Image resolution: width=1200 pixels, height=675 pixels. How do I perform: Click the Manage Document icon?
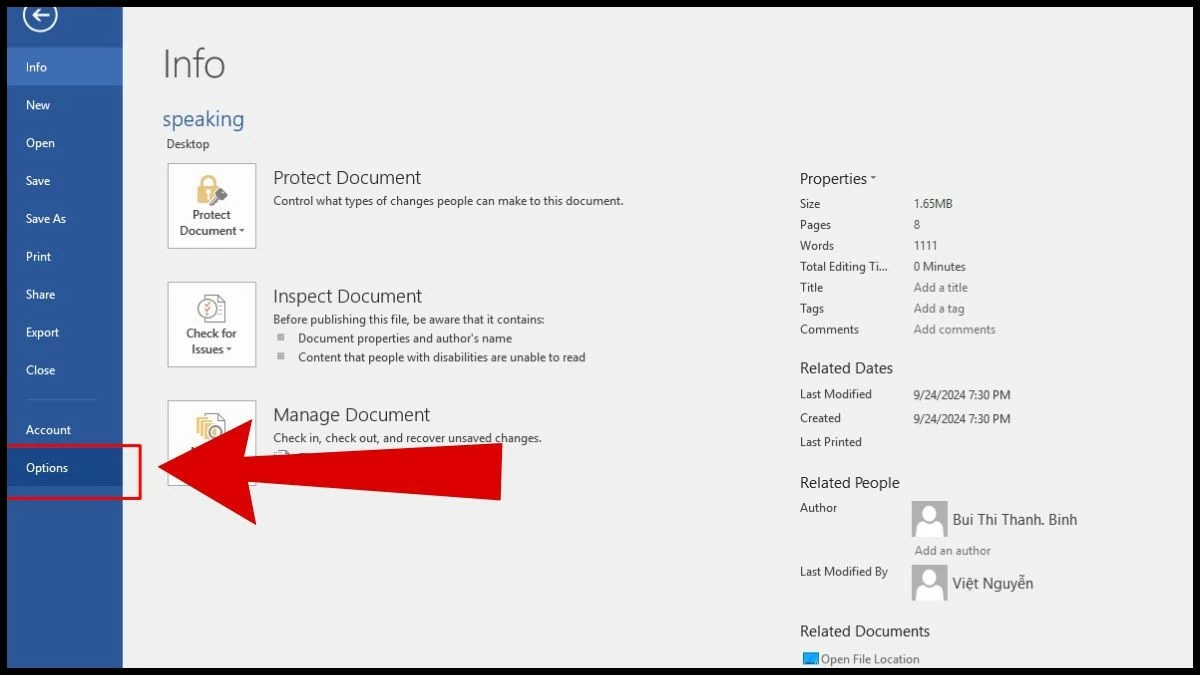point(211,428)
